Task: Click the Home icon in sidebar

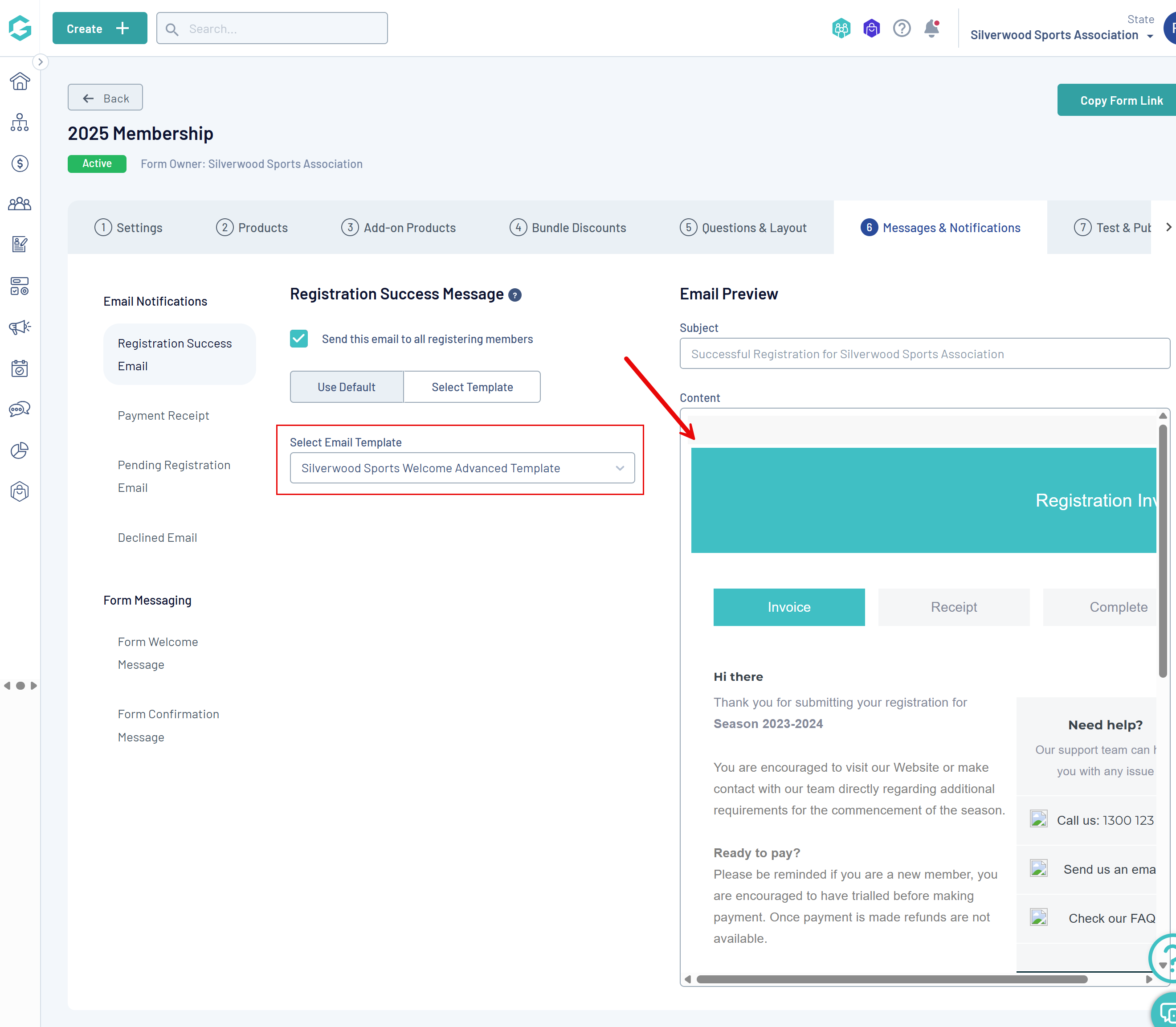Action: pyautogui.click(x=20, y=82)
